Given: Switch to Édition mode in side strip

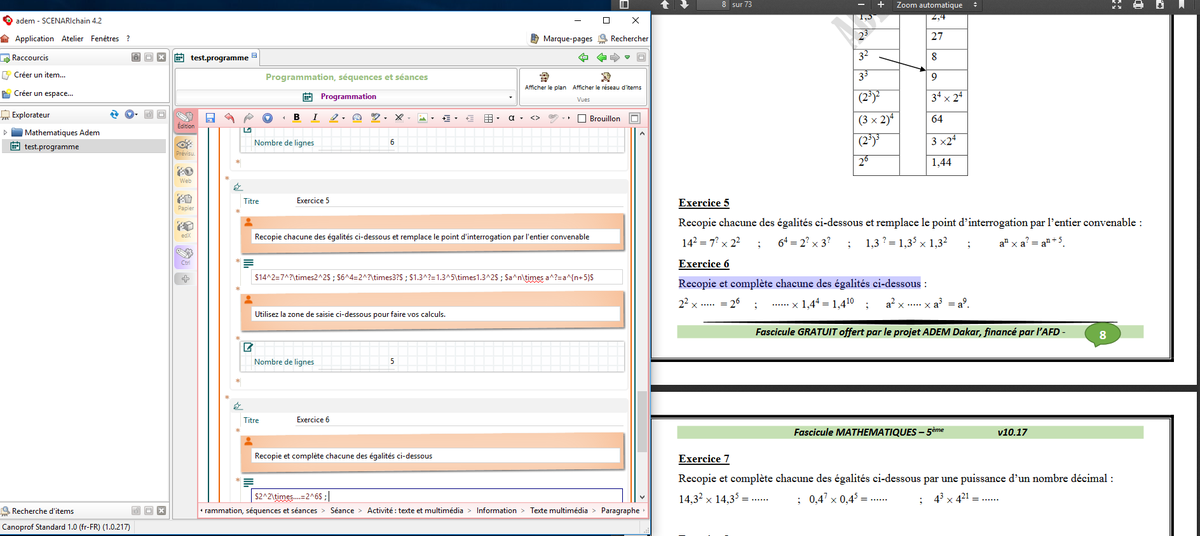Looking at the screenshot, I should click(185, 120).
